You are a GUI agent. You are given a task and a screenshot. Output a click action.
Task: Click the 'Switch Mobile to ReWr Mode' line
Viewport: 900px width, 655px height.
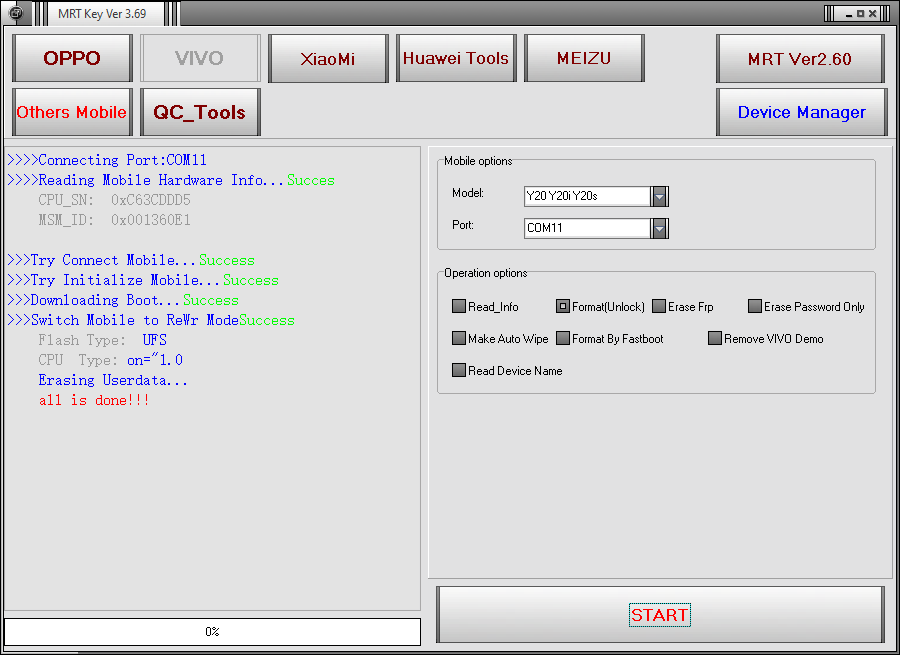pos(151,320)
